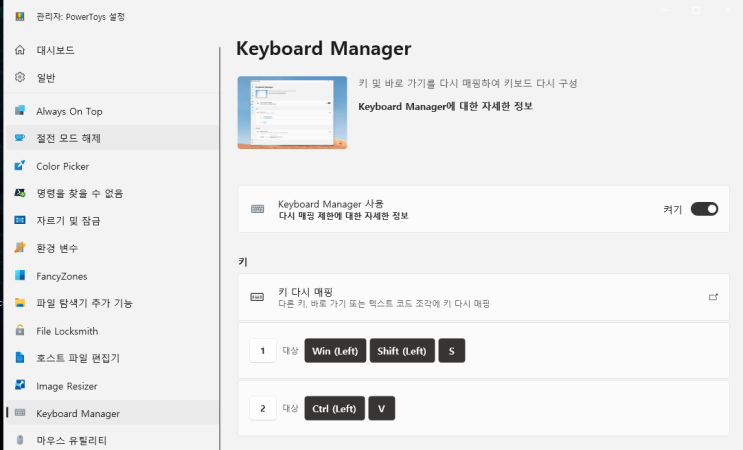Image resolution: width=743 pixels, height=450 pixels.
Task: Select the FancyZones icon
Action: point(19,276)
